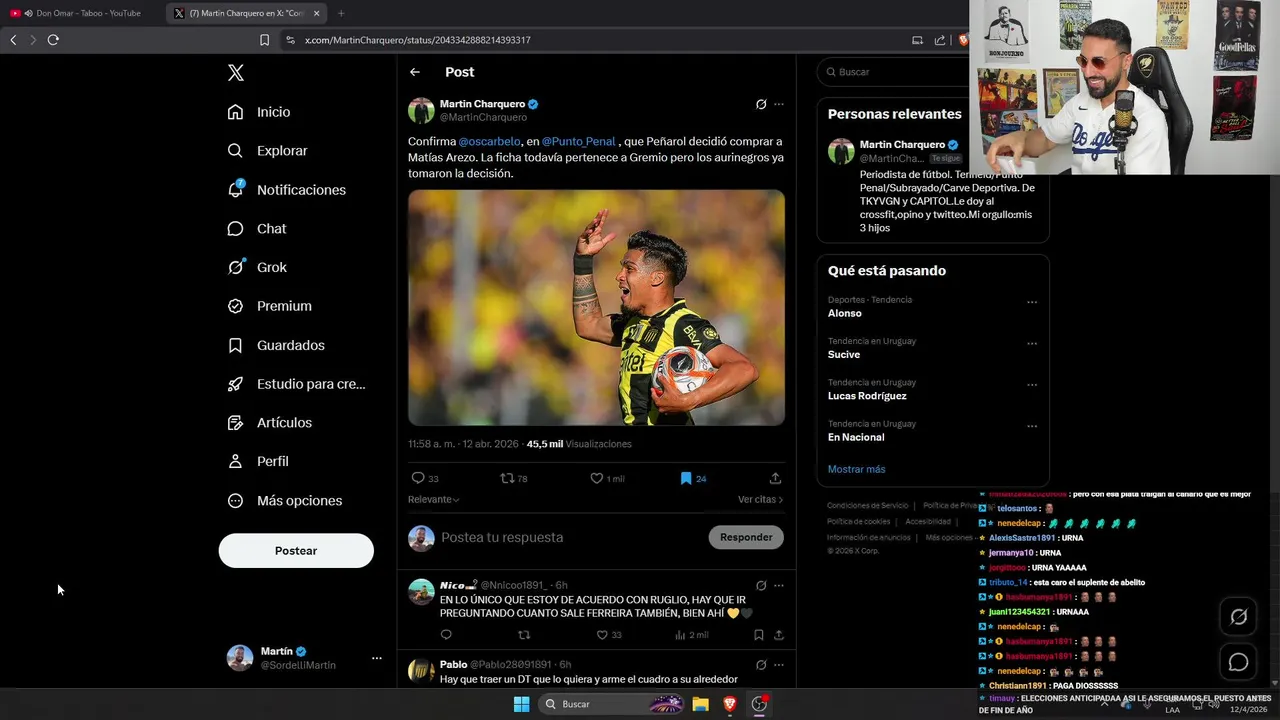1280x720 pixels.
Task: Open options for Lucas Rodríguez trend
Action: click(x=1032, y=385)
